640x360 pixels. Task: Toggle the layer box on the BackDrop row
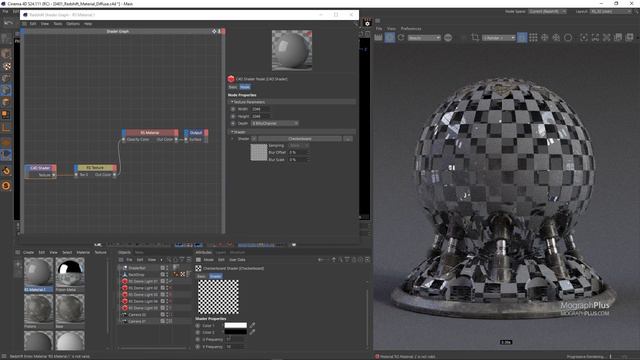tap(162, 274)
